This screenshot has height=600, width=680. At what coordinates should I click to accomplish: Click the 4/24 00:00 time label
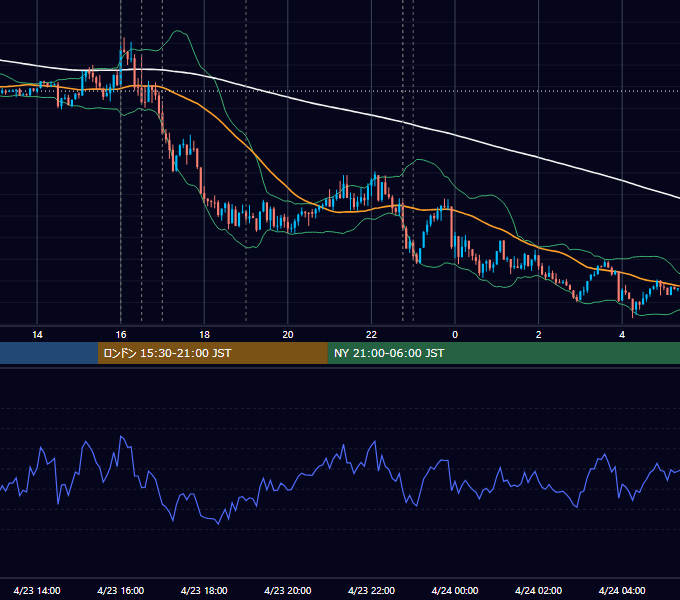(455, 590)
